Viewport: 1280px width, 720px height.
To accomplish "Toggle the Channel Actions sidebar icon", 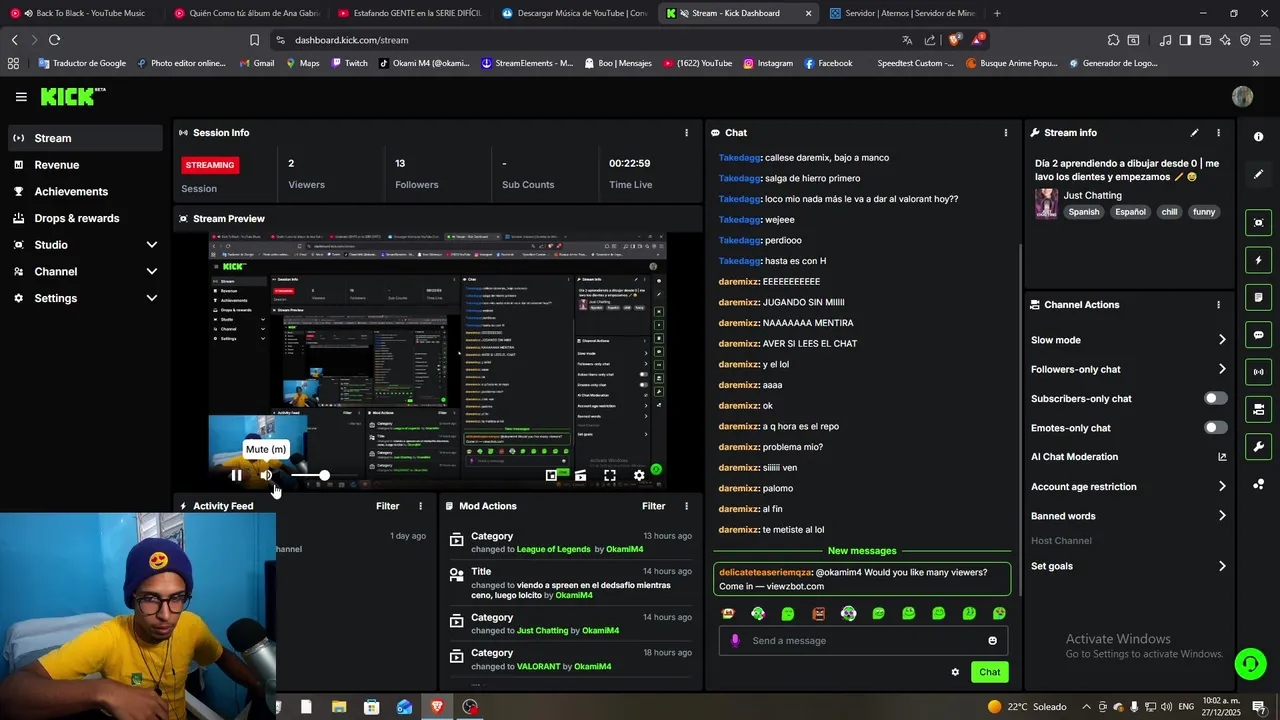I will pyautogui.click(x=1258, y=409).
